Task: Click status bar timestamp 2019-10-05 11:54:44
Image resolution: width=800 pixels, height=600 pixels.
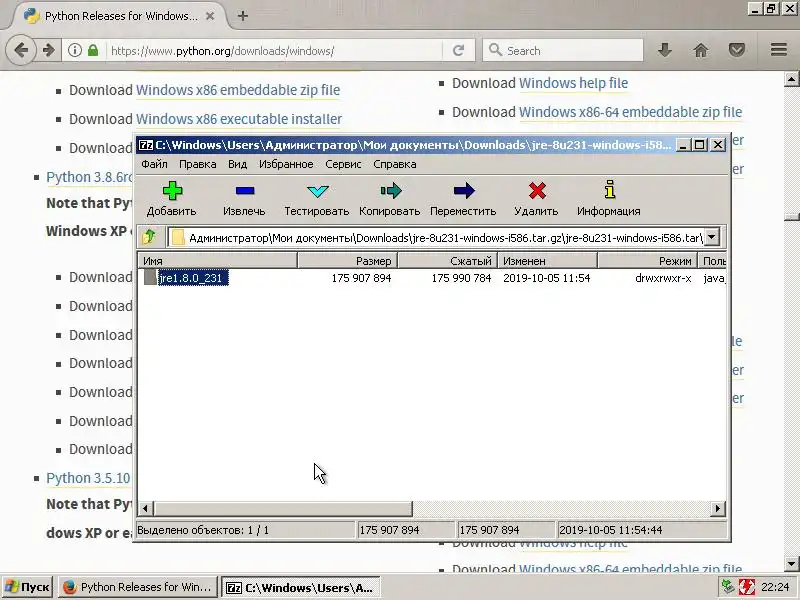Action: pyautogui.click(x=611, y=530)
